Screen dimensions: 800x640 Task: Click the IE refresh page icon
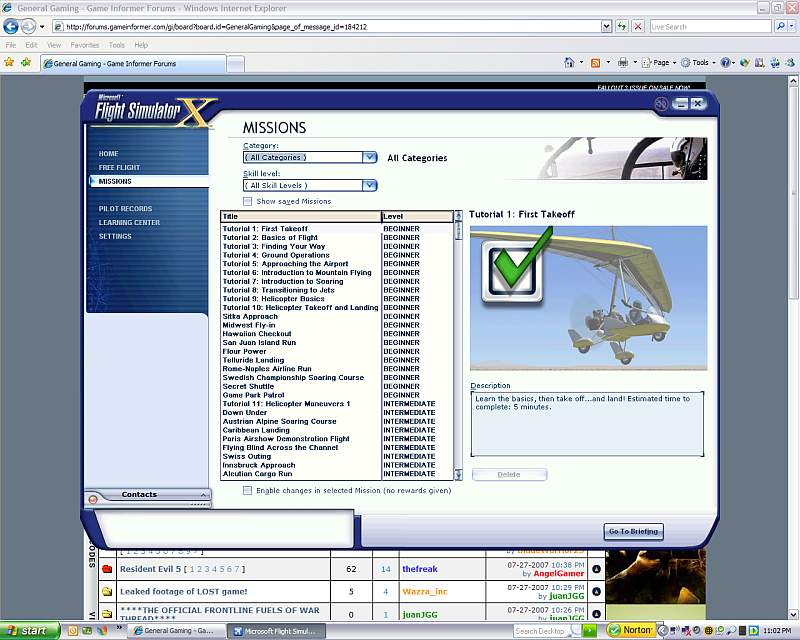tap(622, 26)
